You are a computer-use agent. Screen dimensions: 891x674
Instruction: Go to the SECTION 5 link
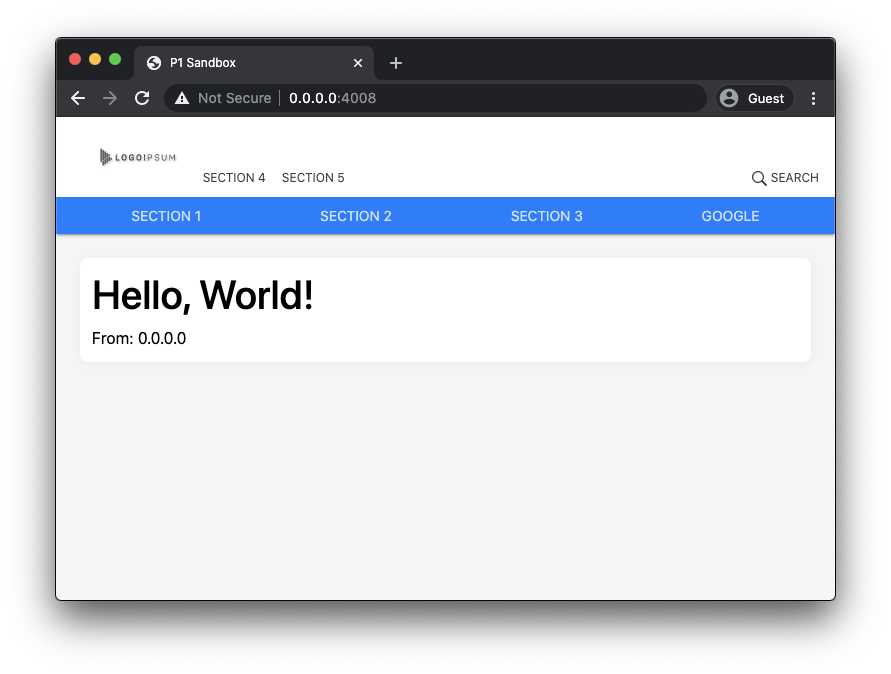pyautogui.click(x=313, y=178)
